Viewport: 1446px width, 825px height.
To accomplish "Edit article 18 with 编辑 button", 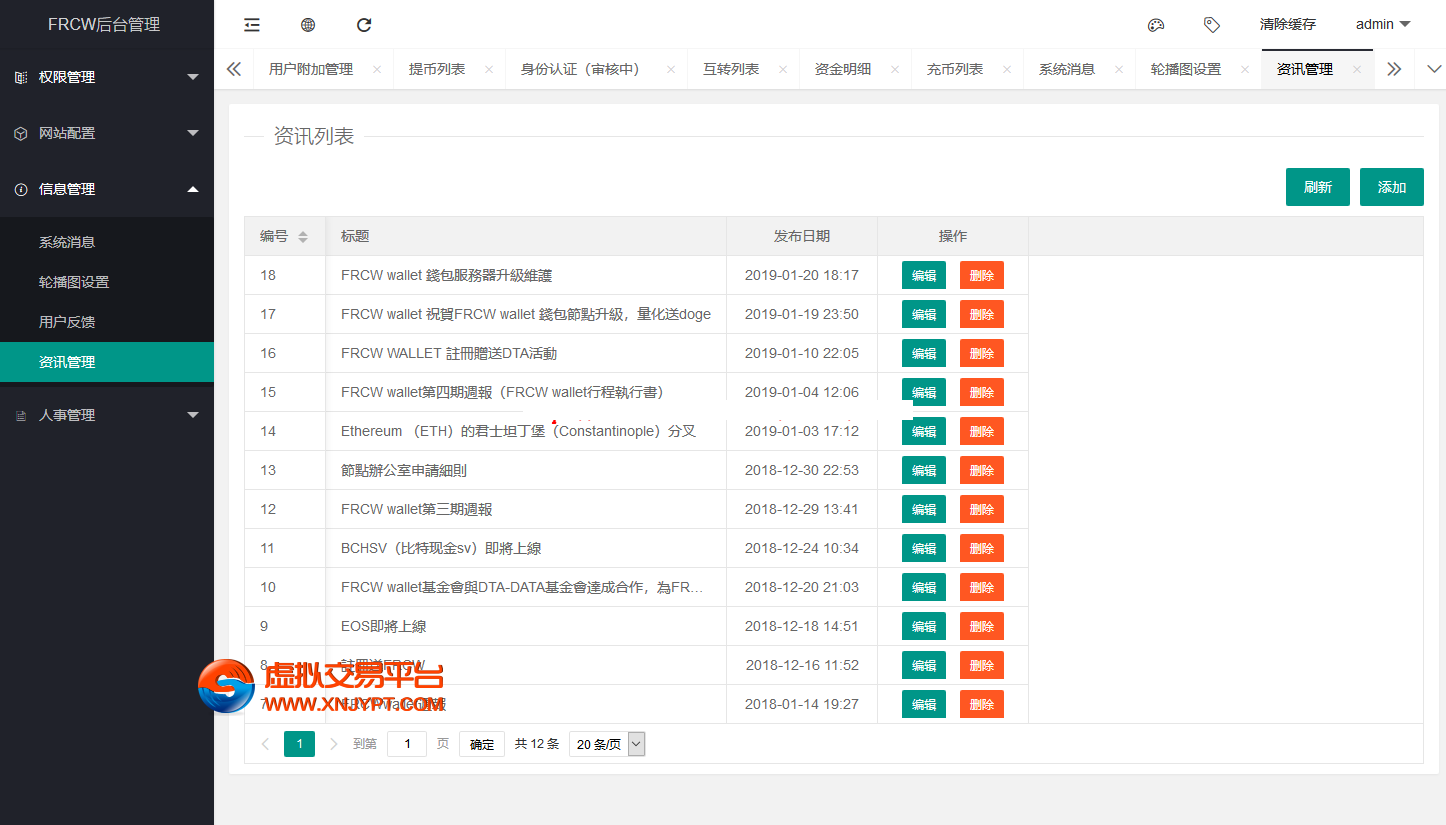I will tap(924, 275).
